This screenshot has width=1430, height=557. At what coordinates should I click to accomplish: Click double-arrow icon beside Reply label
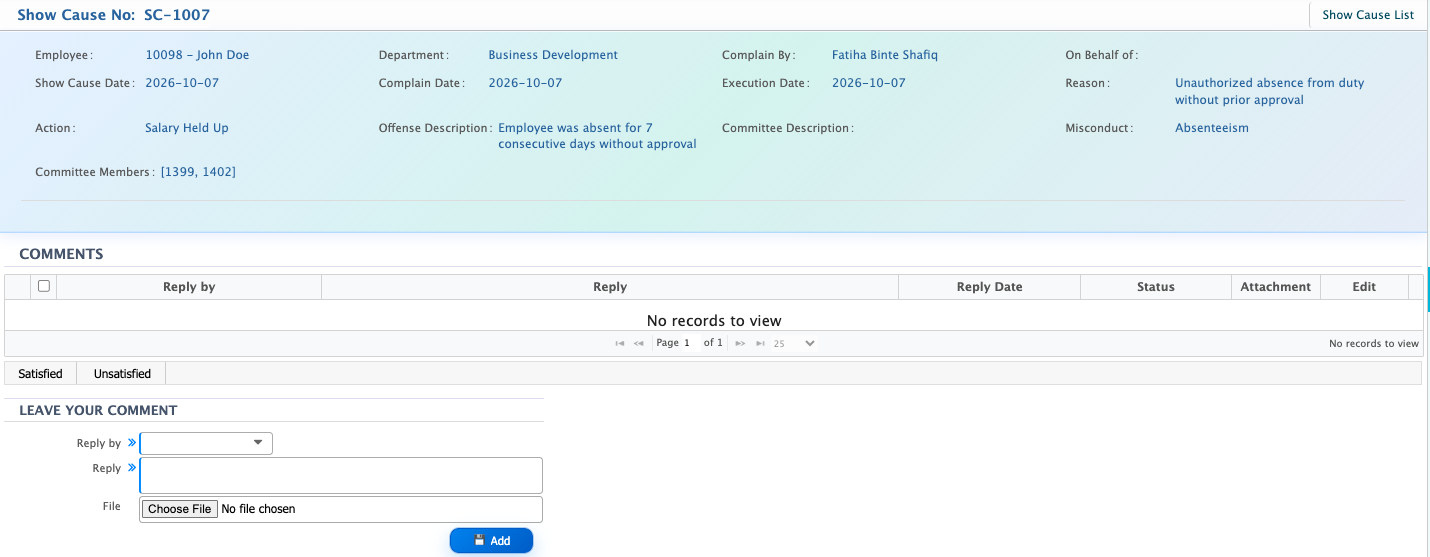click(132, 467)
